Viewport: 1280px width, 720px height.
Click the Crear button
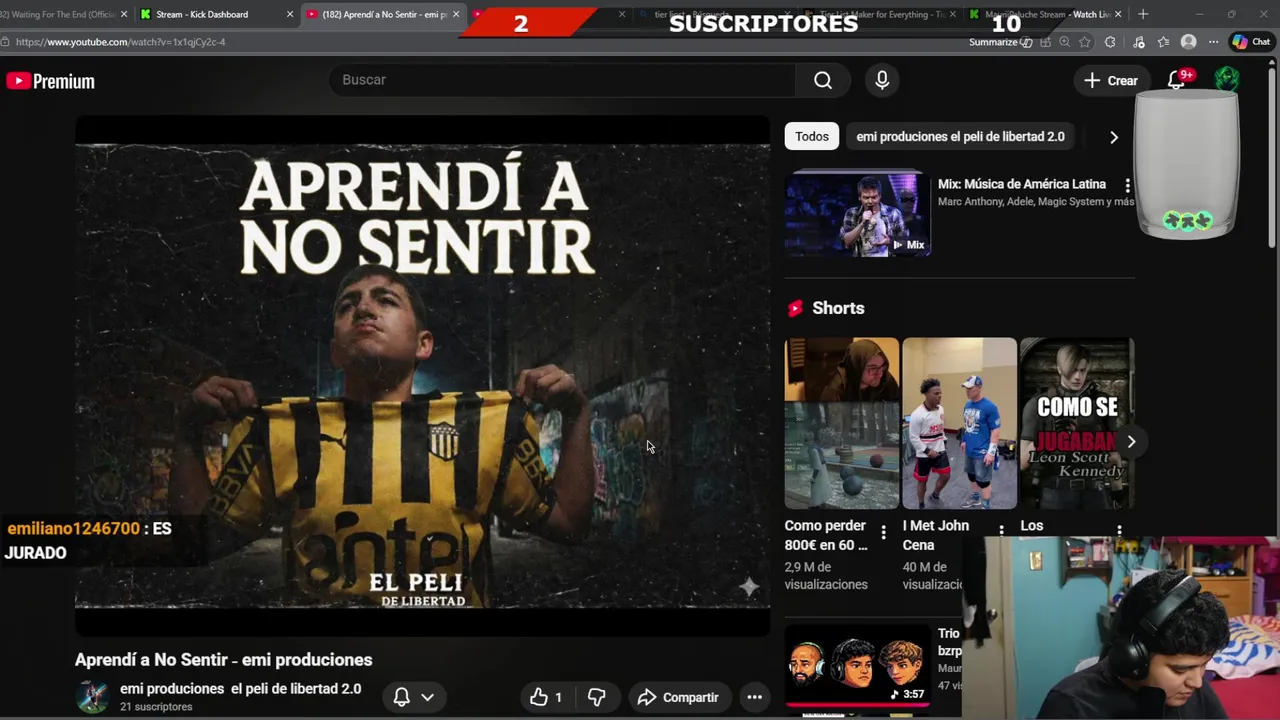point(1110,80)
